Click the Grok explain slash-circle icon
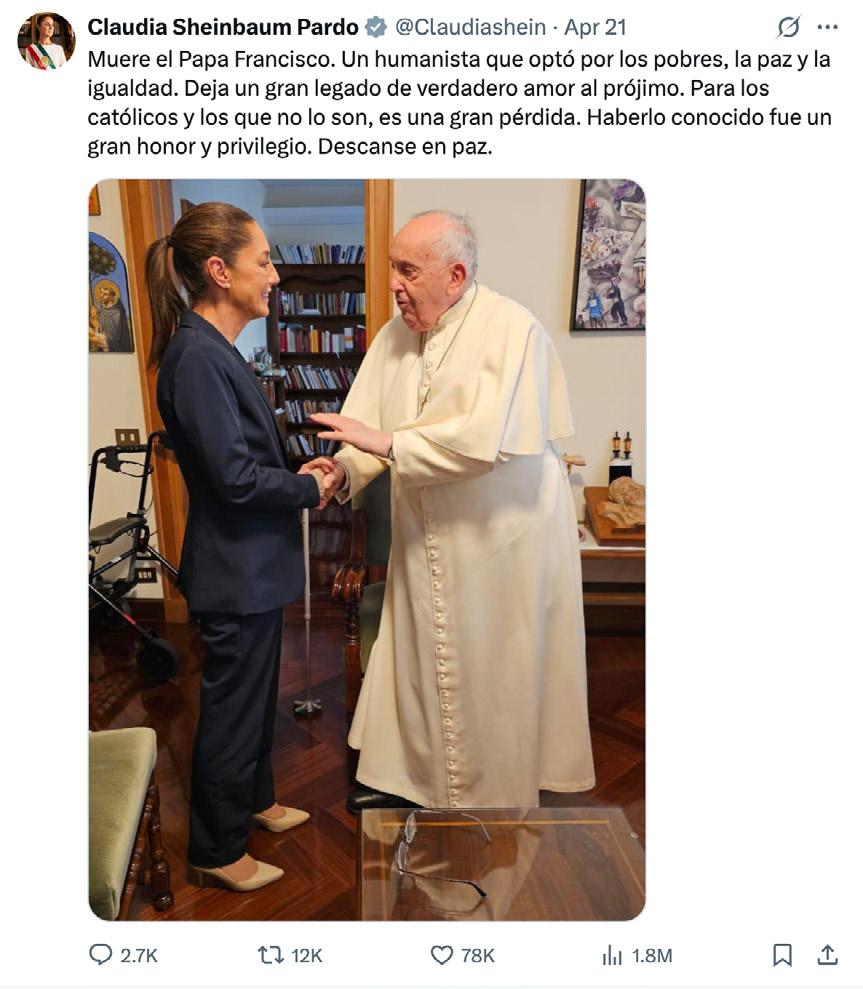Viewport: 863px width, 989px height. pos(789,27)
